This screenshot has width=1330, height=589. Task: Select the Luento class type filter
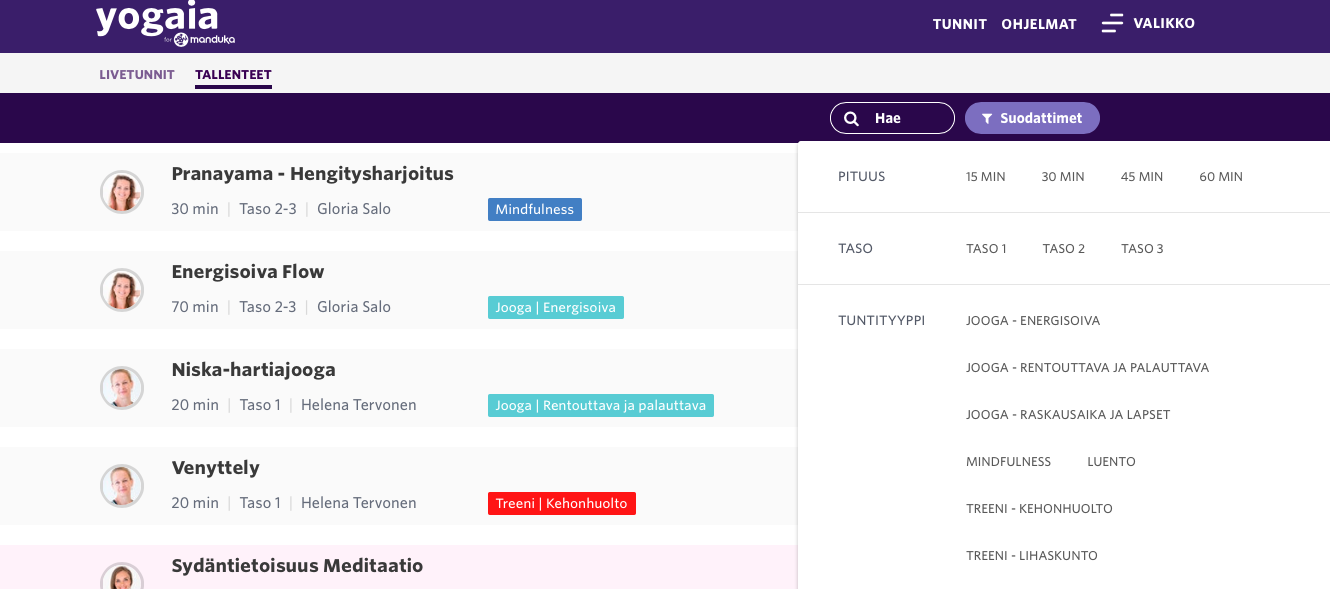(1111, 462)
